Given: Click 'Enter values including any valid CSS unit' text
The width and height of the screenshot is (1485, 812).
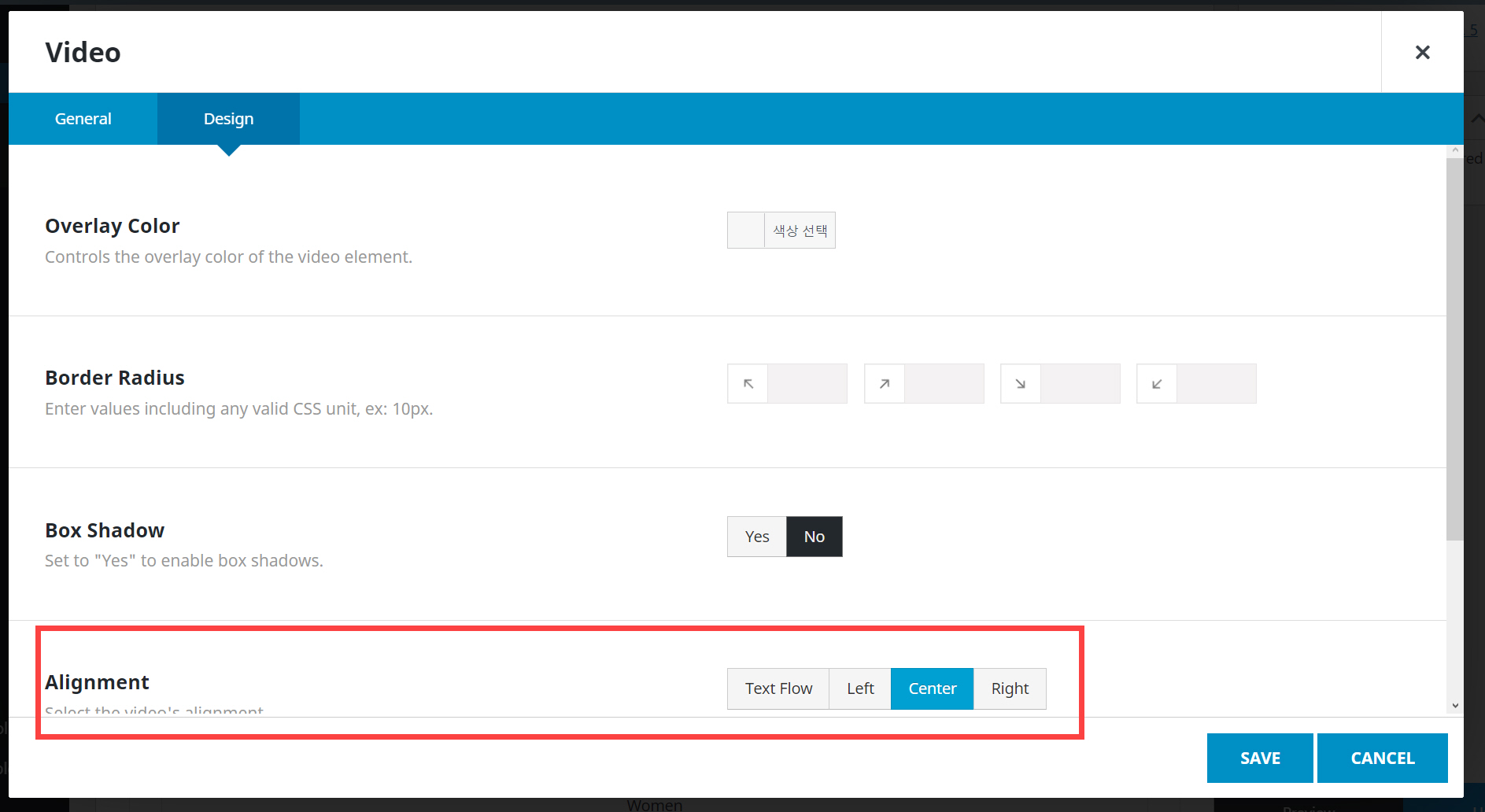Looking at the screenshot, I should tap(238, 409).
